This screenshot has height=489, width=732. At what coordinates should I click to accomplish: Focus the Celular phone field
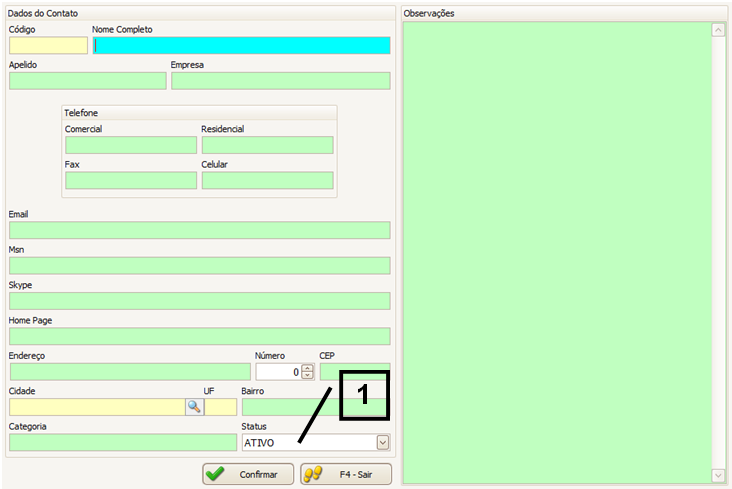click(x=267, y=180)
